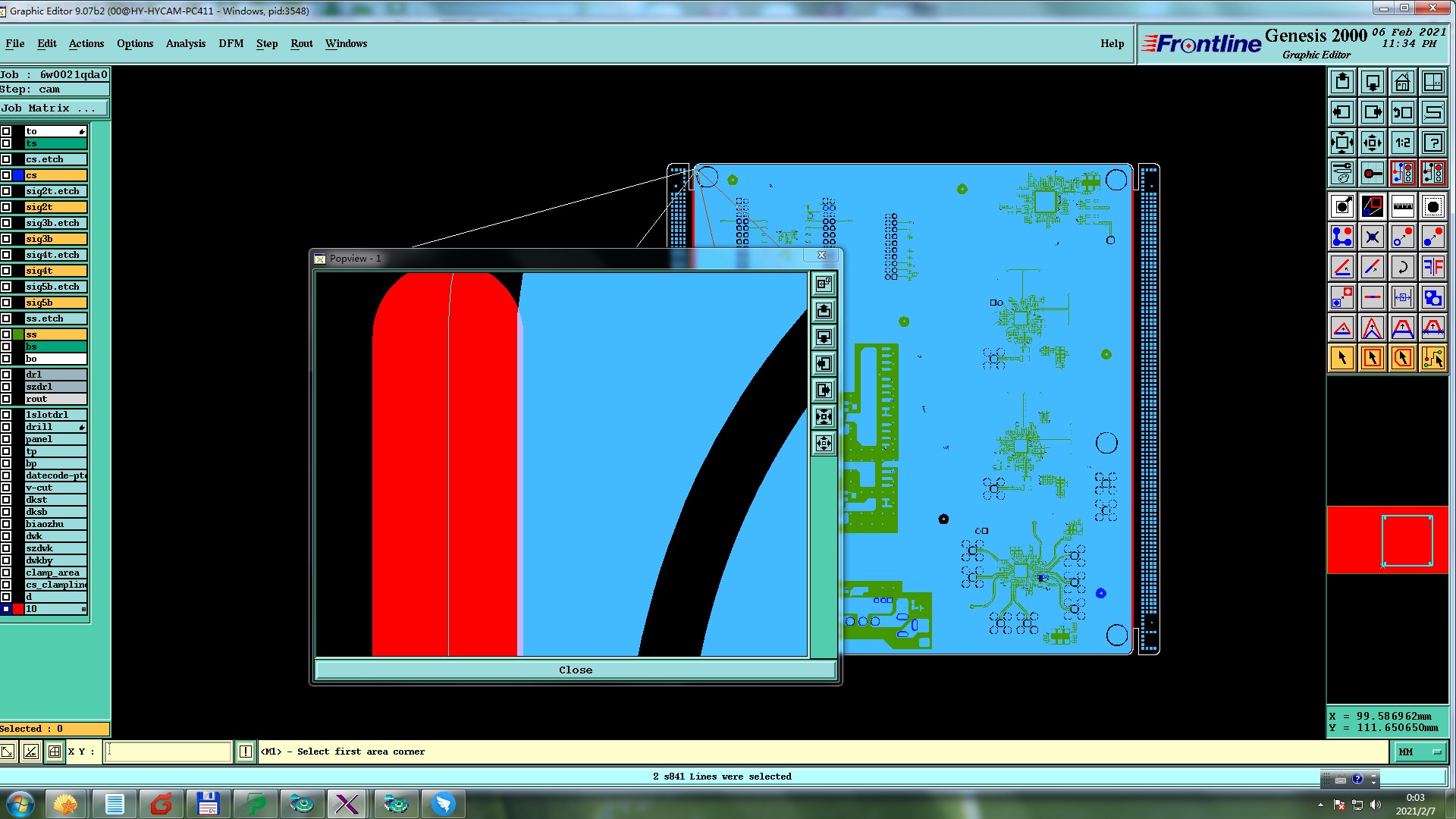
Task: Click the 1:2 zoom scale icon
Action: (1402, 143)
